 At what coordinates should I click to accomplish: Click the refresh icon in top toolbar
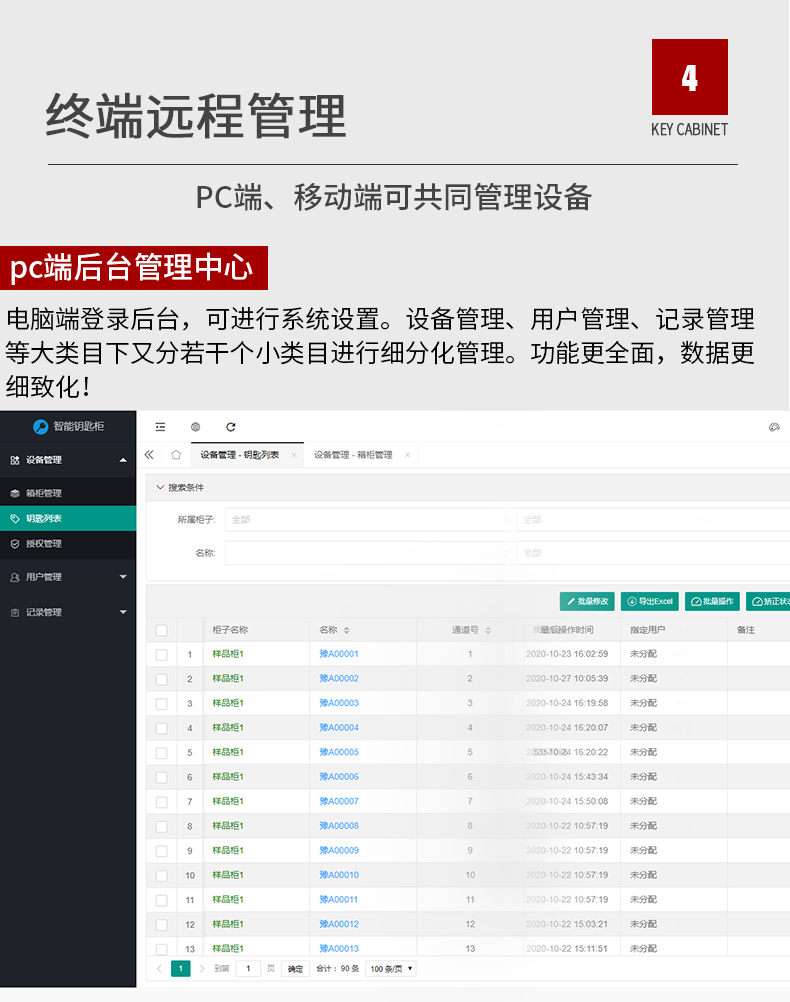pos(230,427)
